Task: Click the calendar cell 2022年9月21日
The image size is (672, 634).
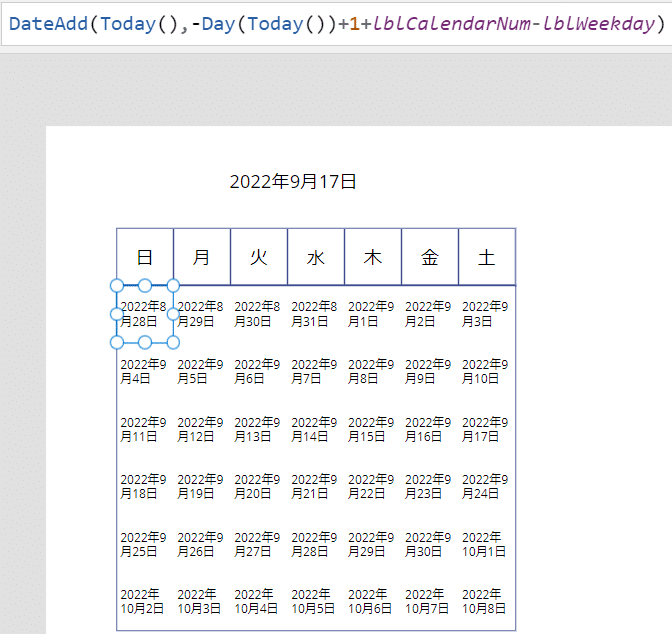Action: tap(316, 487)
